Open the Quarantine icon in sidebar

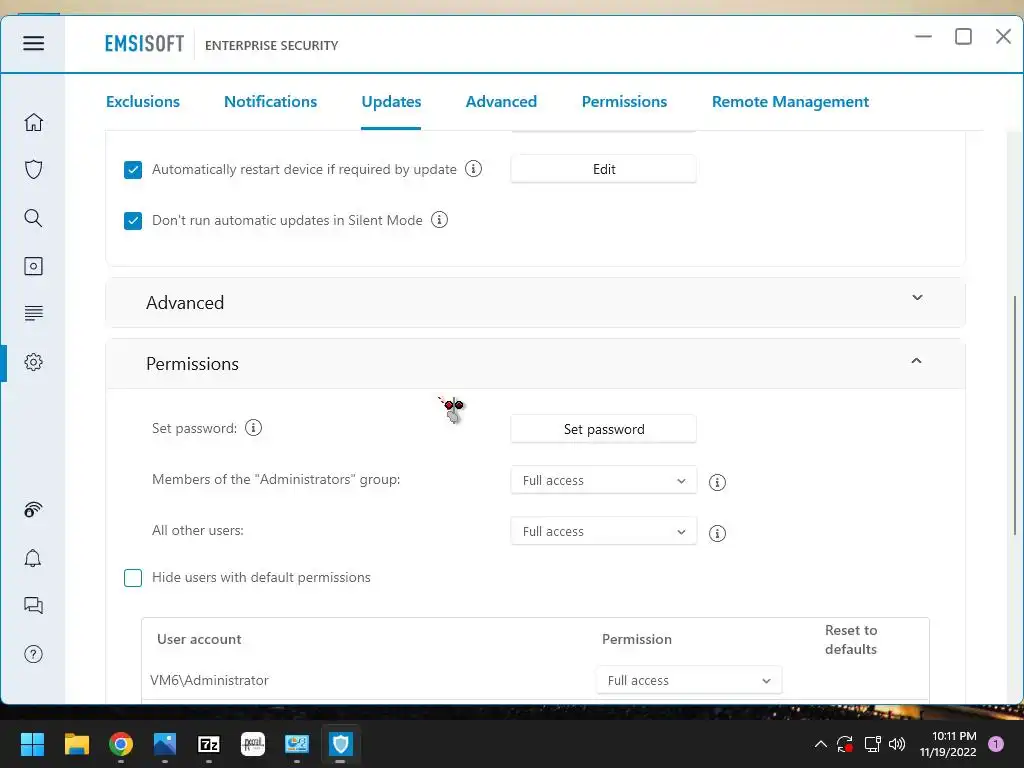coord(33,266)
